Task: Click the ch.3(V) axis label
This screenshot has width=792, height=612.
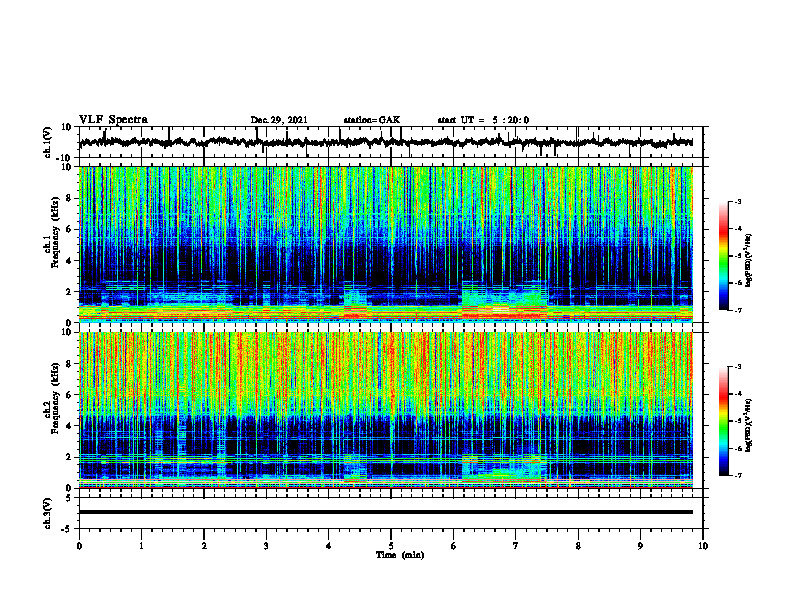Action: point(48,514)
